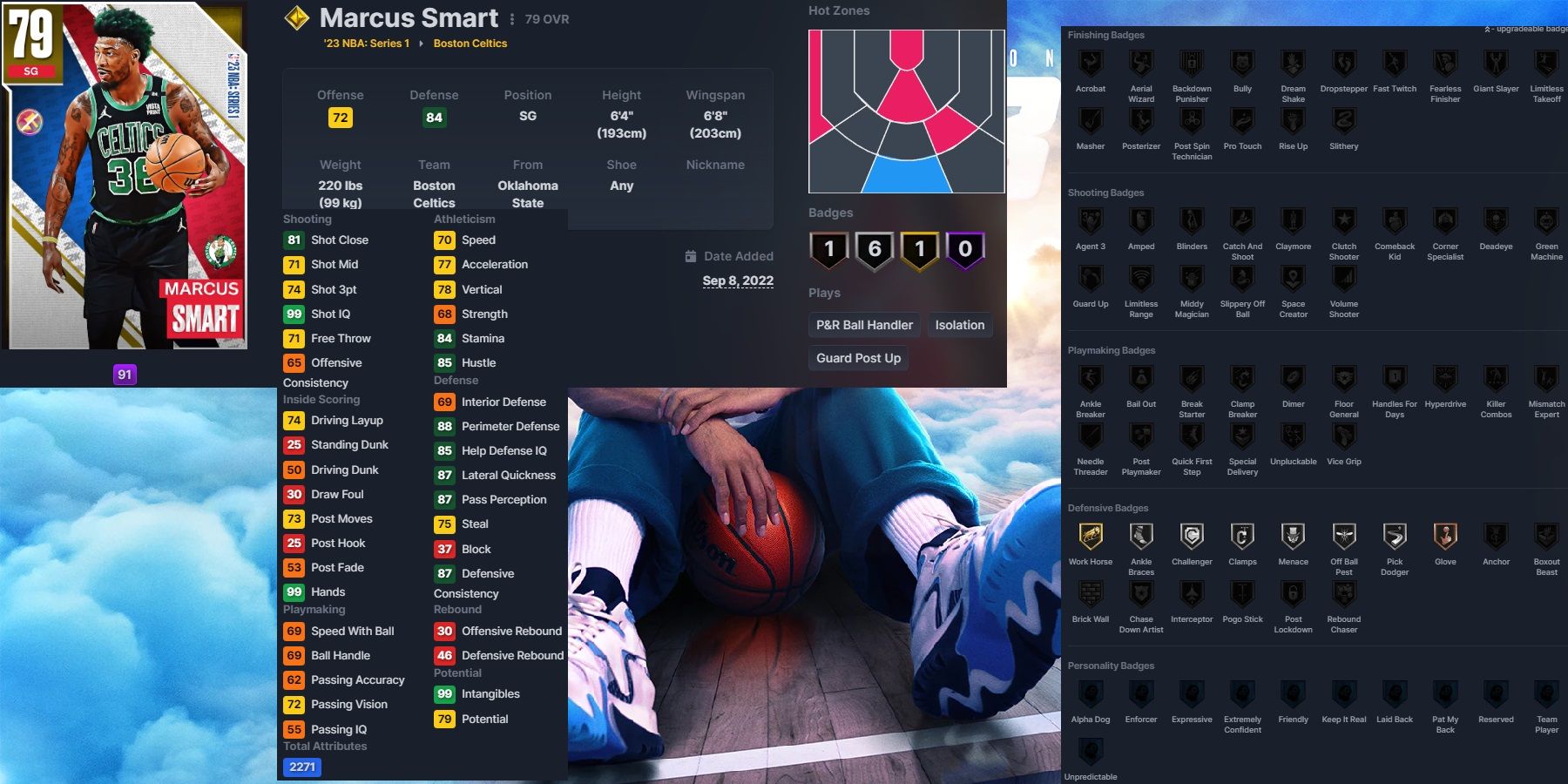Click the Driving Layup attribute row
1568x784 pixels.
click(x=334, y=420)
